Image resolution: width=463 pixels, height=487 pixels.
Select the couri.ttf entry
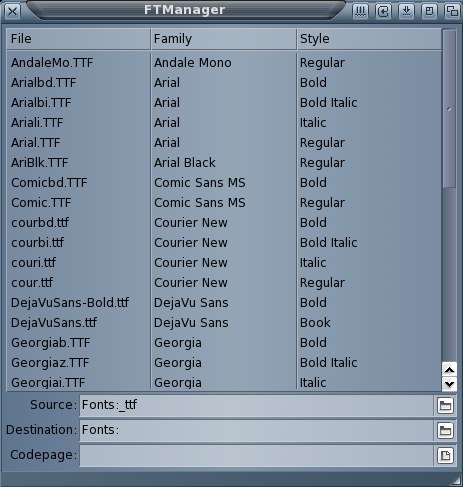tap(33, 263)
